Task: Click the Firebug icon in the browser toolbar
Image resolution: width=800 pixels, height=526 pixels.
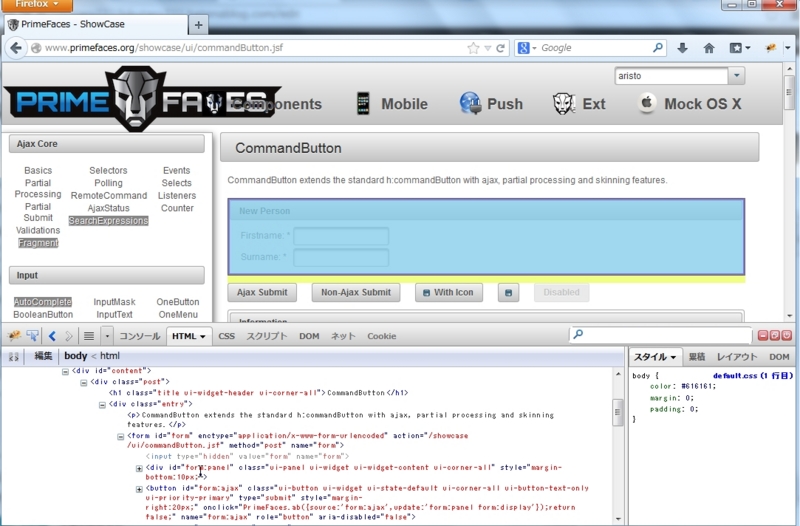Action: pos(771,48)
